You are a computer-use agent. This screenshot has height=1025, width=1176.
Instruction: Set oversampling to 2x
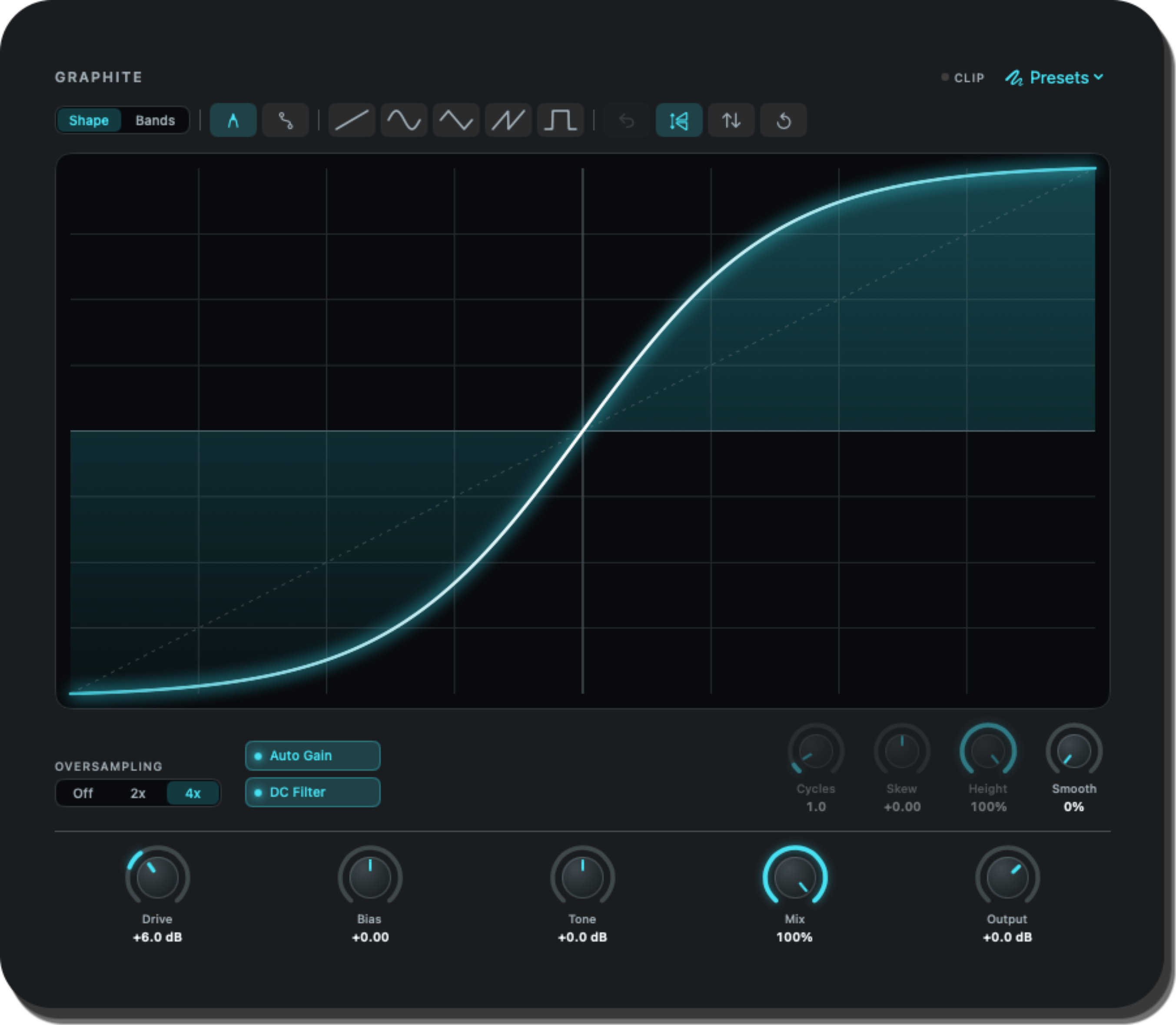(x=138, y=793)
